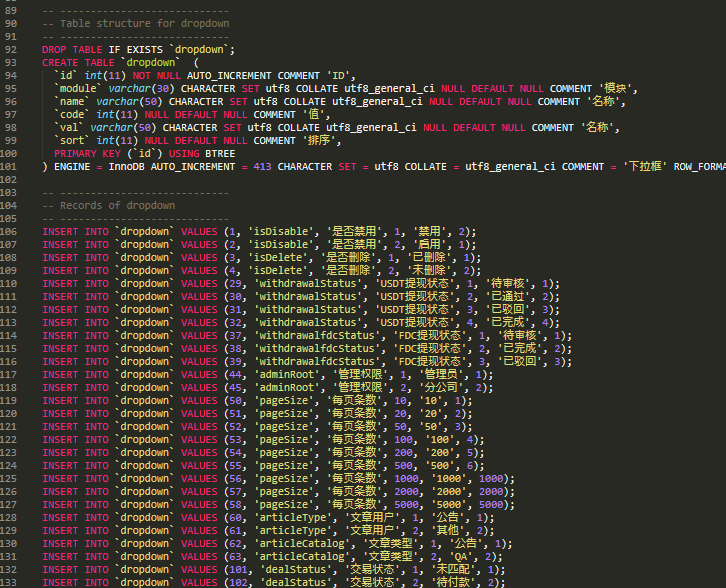Click 'INSERT INTO' keyword on line 106
726x588 pixels.
click(x=75, y=231)
